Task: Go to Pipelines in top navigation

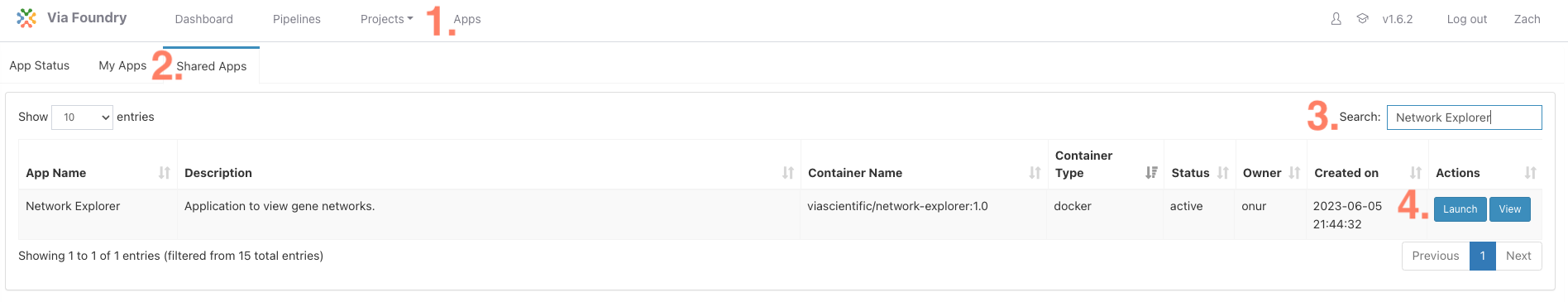Action: click(x=297, y=19)
